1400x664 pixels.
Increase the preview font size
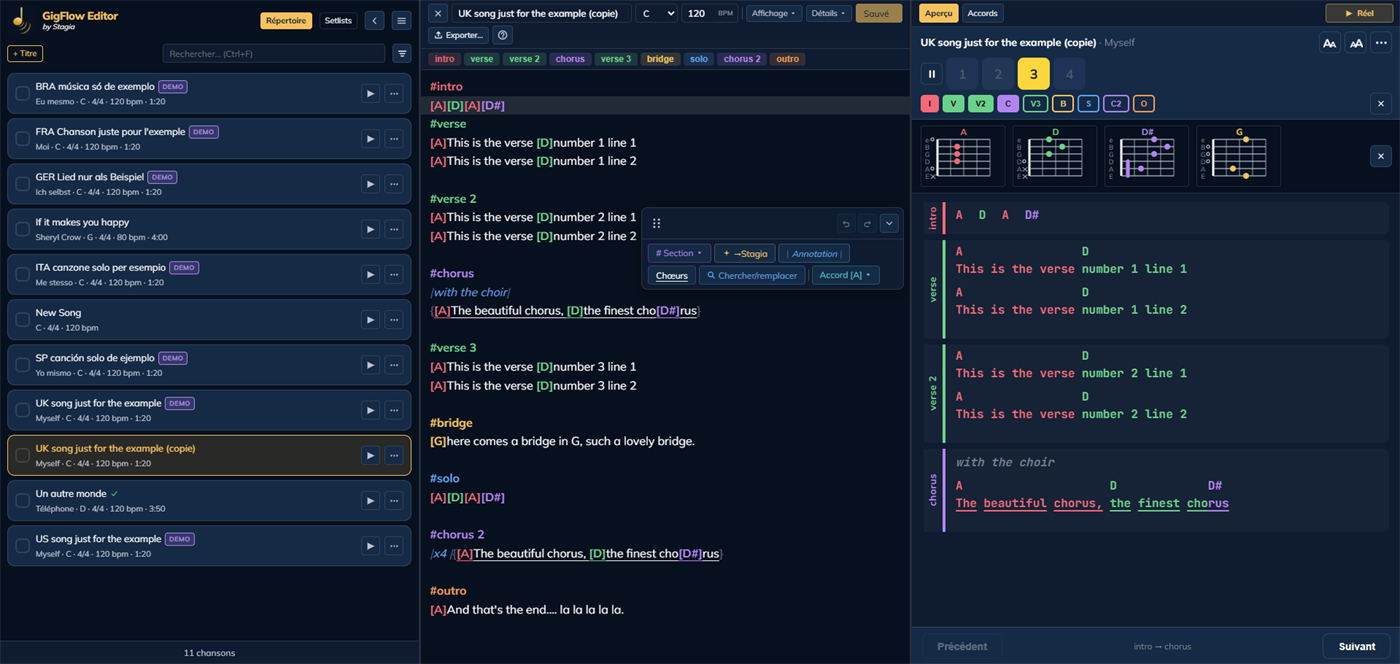[1356, 43]
